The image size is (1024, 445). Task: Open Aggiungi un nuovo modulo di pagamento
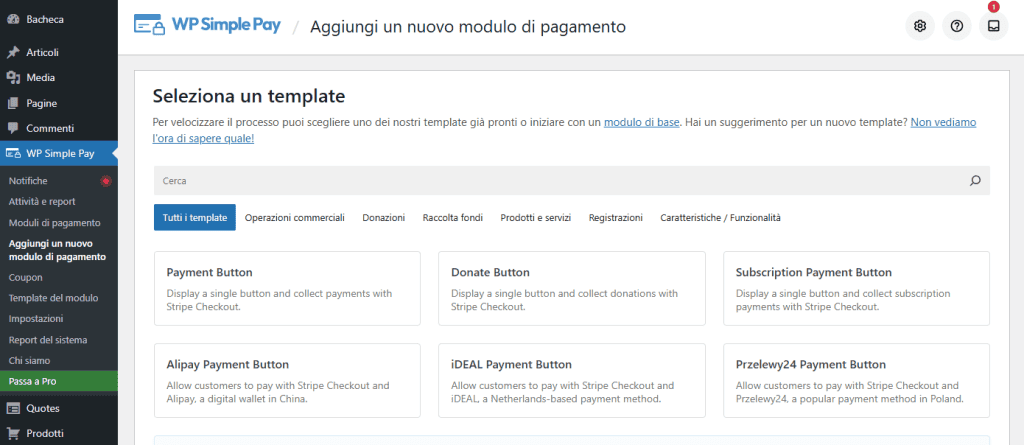57,250
